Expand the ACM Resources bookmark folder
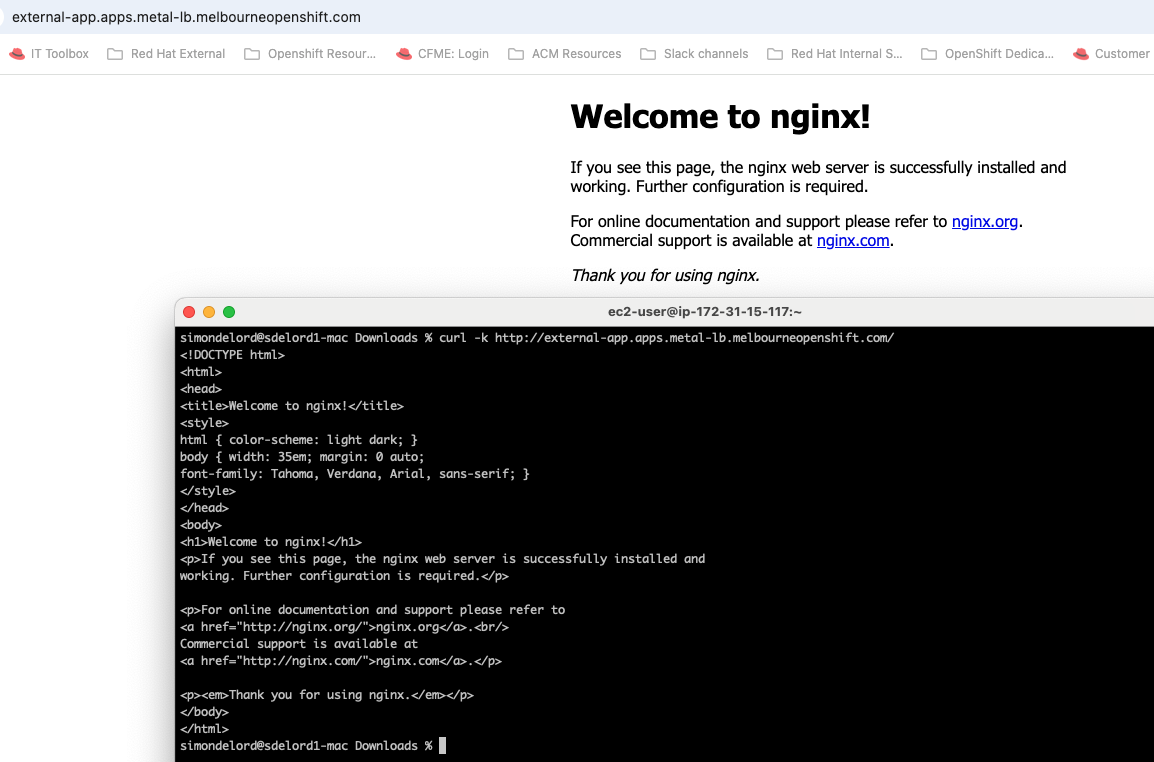 (x=565, y=54)
